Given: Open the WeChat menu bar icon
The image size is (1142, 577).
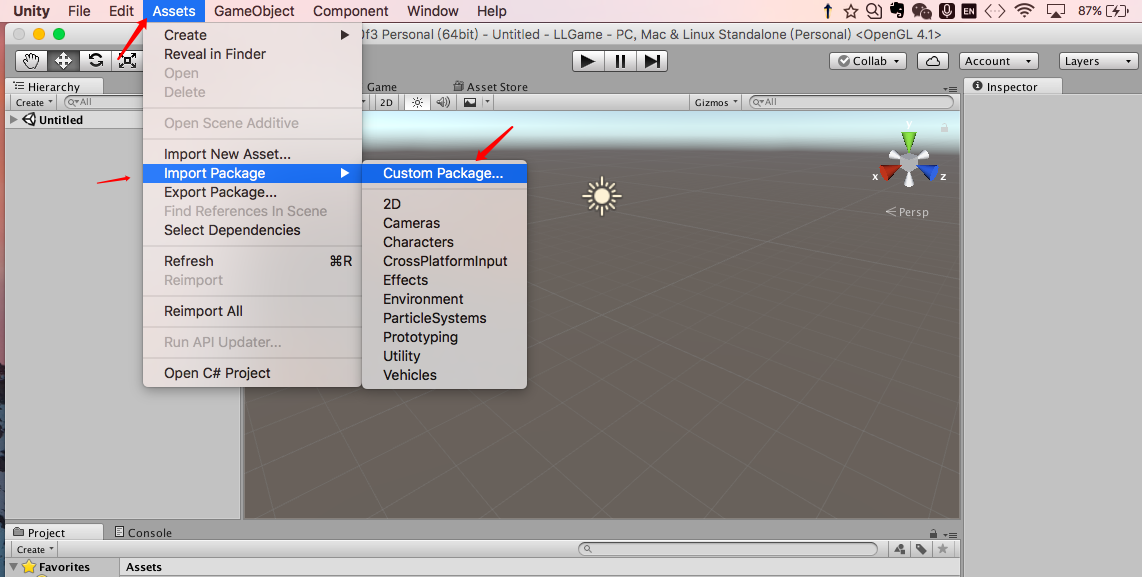Looking at the screenshot, I should 921,11.
